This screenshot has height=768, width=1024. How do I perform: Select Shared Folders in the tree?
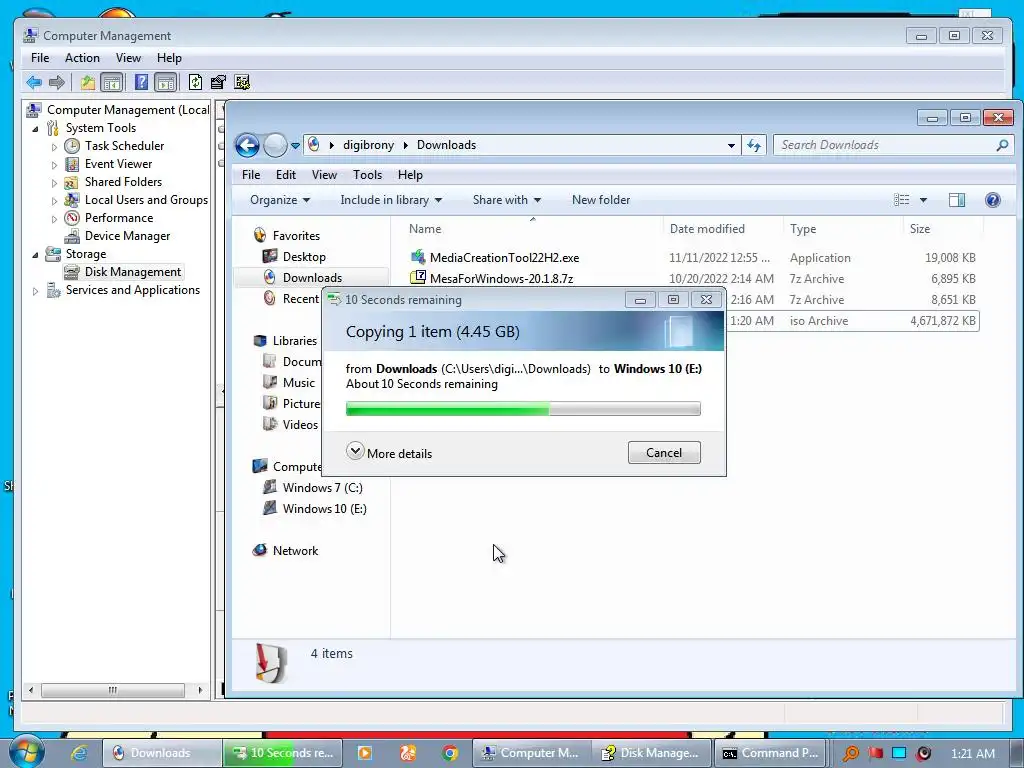click(x=123, y=182)
